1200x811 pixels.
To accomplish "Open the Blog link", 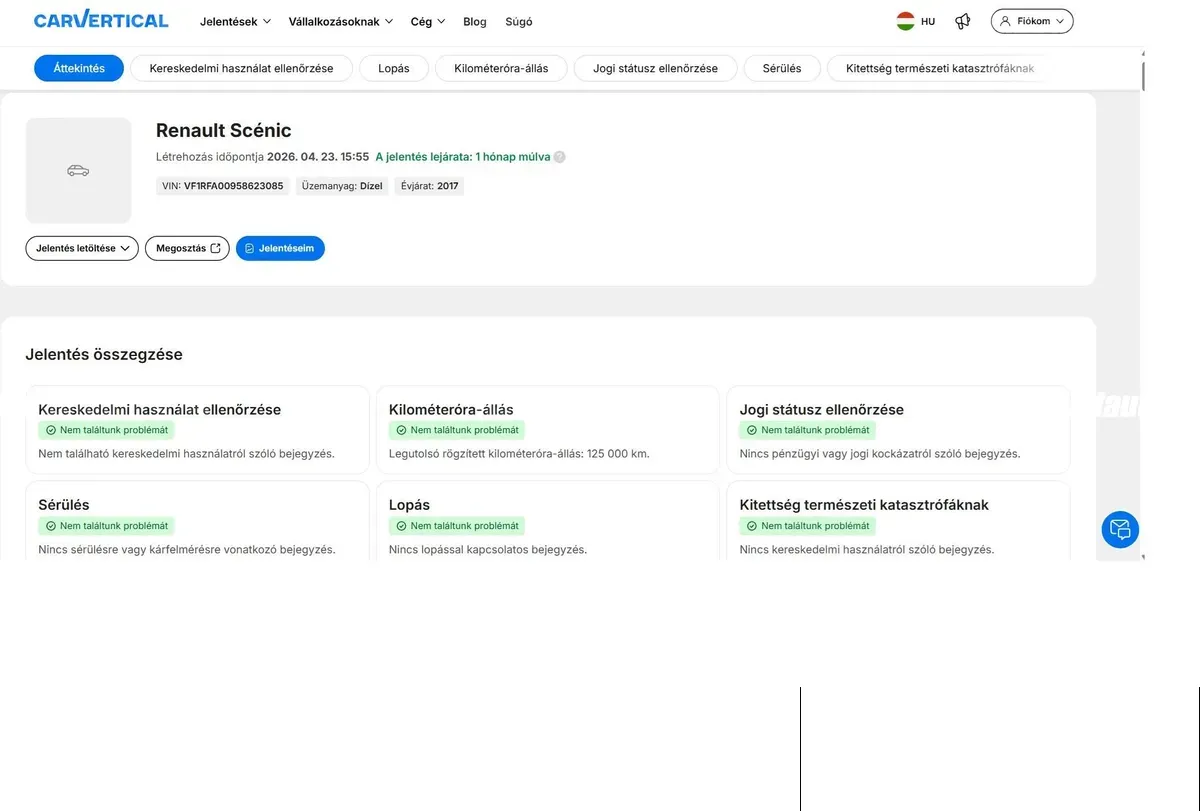I will coord(475,21).
